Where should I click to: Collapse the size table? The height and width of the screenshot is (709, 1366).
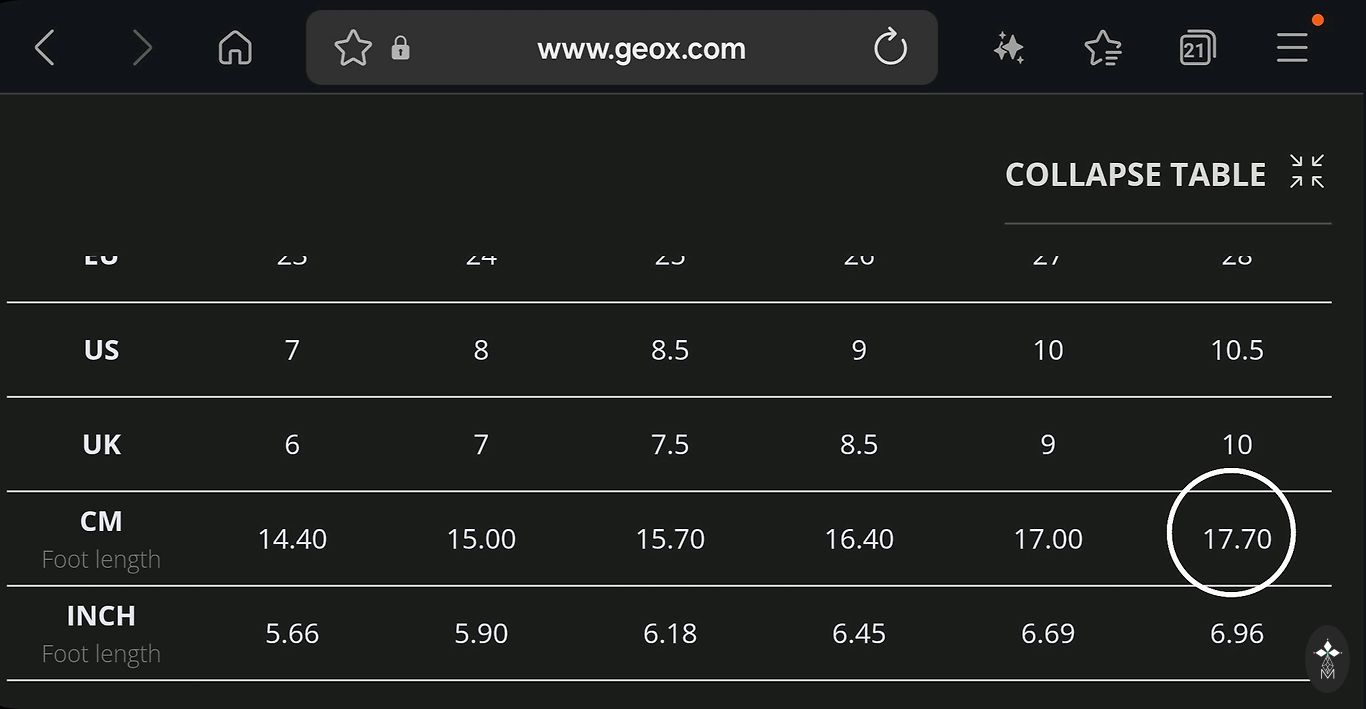tap(1135, 175)
